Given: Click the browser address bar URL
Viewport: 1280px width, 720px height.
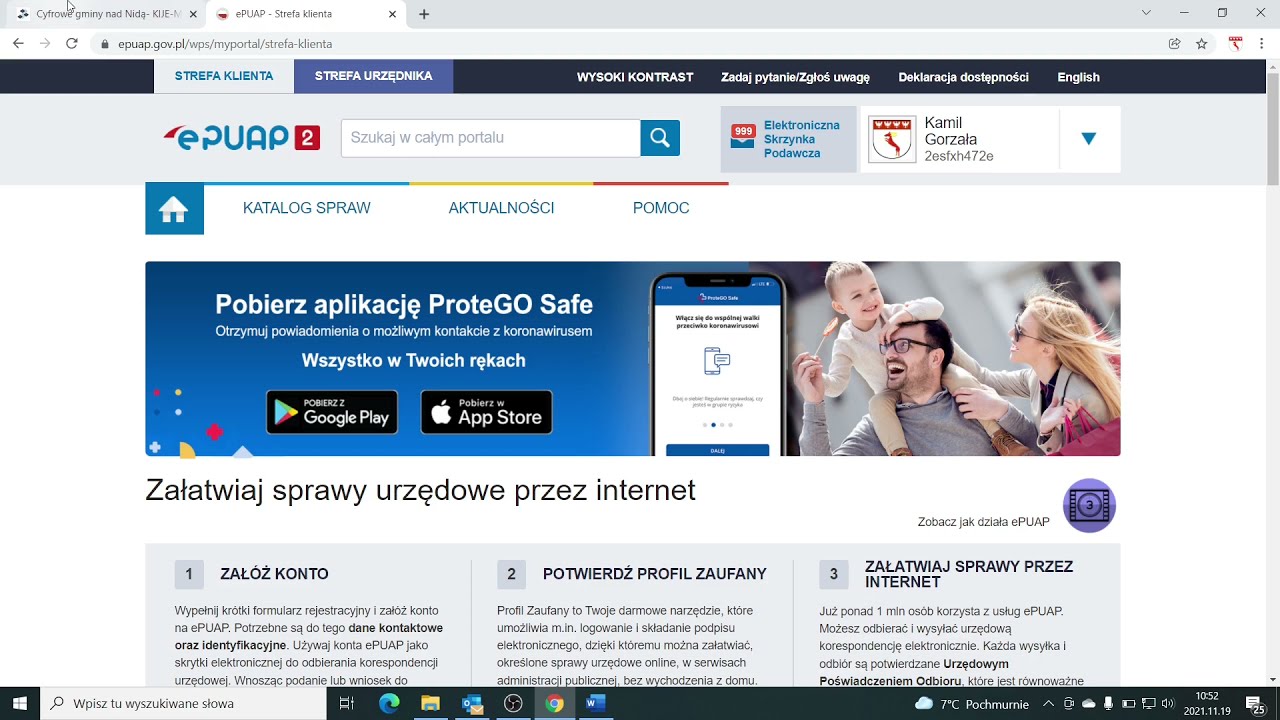Looking at the screenshot, I should [225, 44].
